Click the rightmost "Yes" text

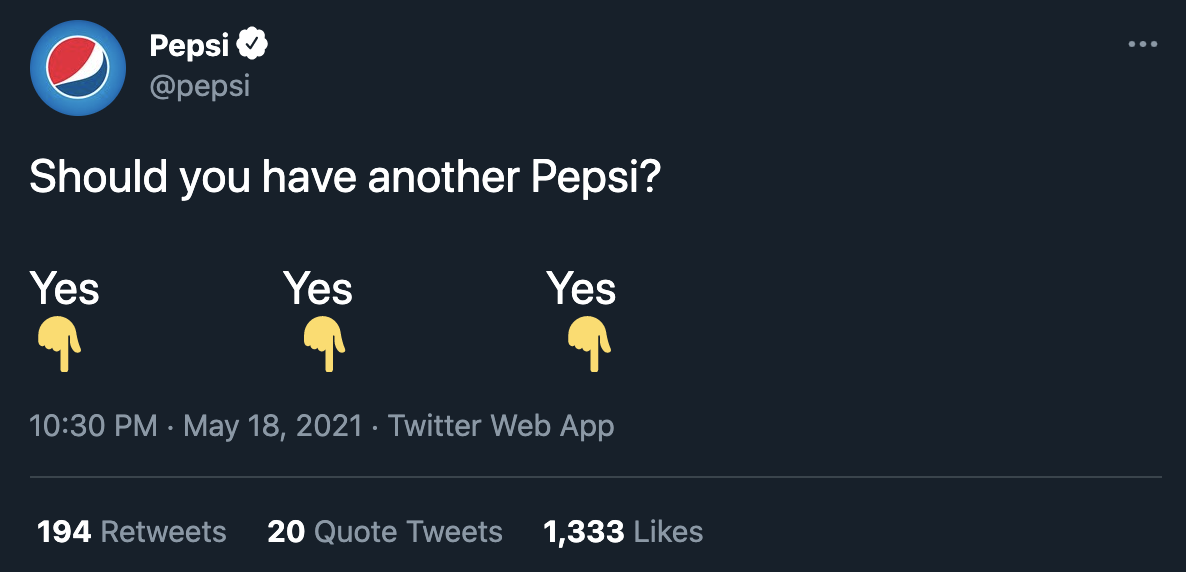pos(581,289)
